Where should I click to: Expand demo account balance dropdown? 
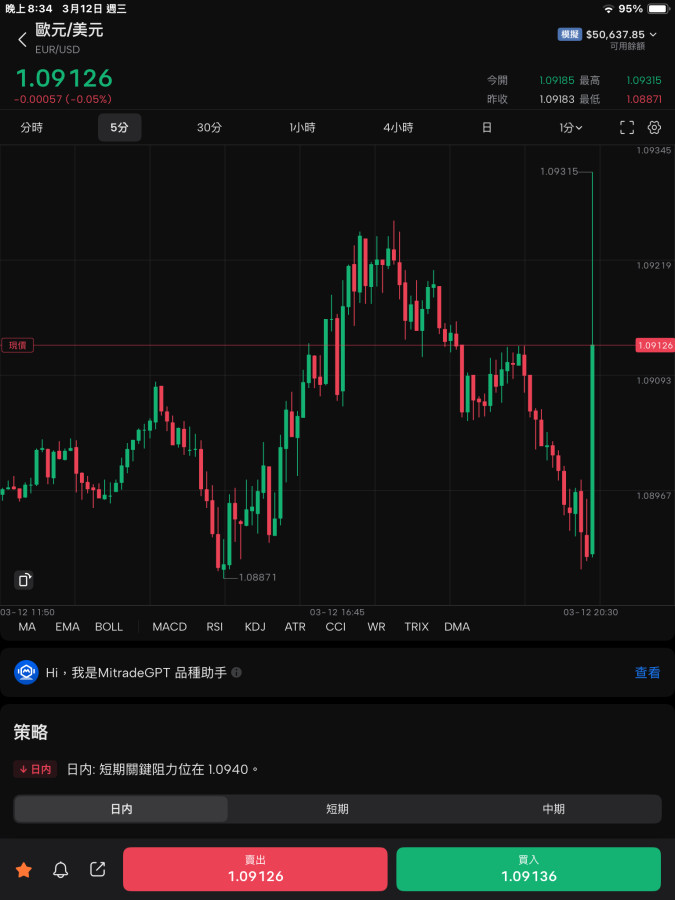[x=653, y=34]
